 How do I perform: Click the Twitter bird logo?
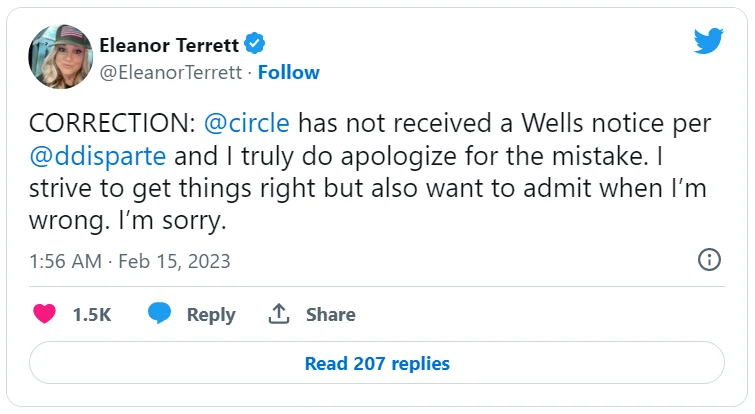[x=709, y=41]
